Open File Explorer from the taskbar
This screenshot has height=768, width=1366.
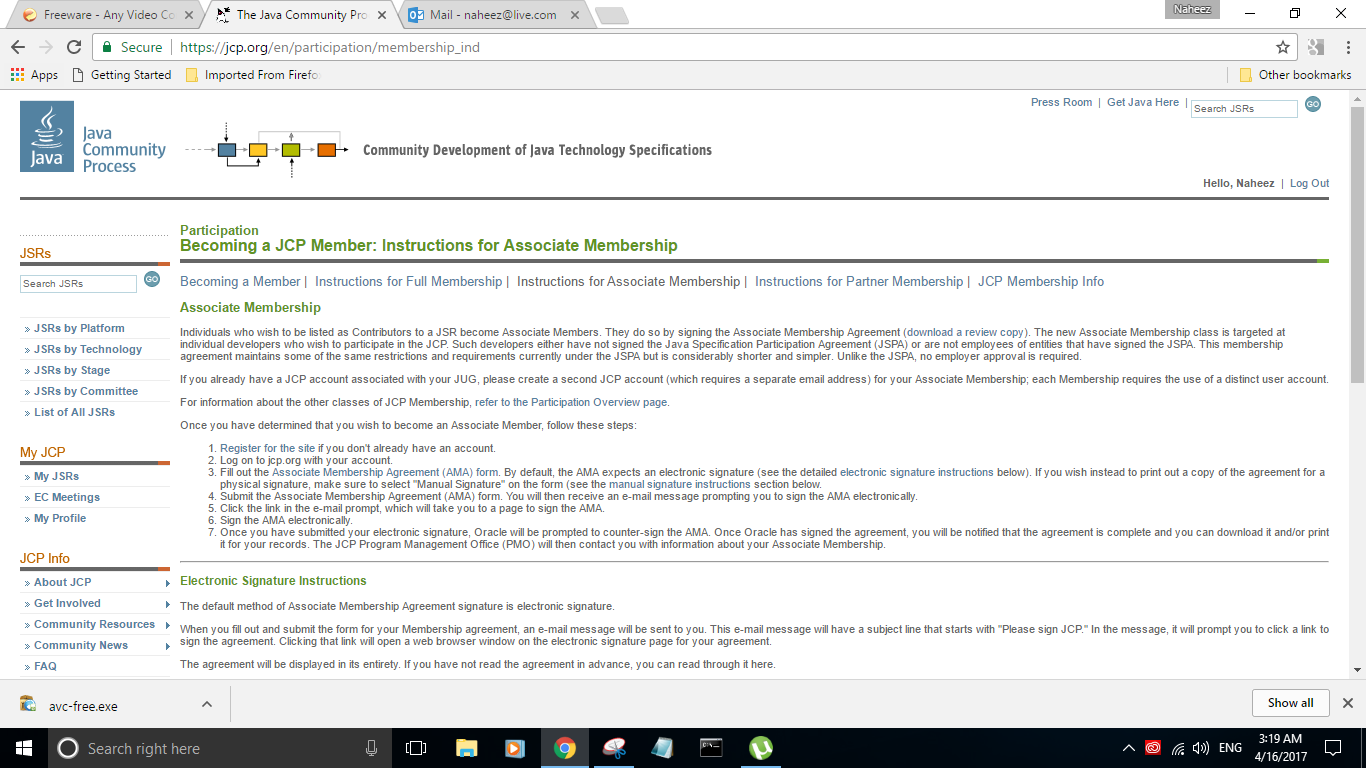click(466, 748)
